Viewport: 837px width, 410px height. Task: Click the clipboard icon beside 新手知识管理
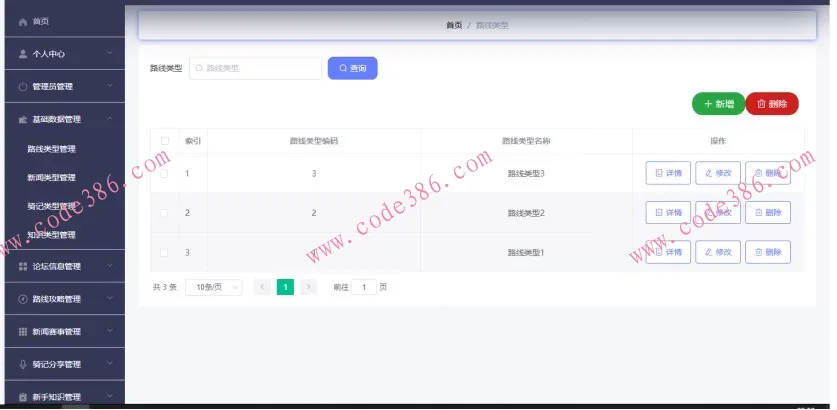pos(22,397)
